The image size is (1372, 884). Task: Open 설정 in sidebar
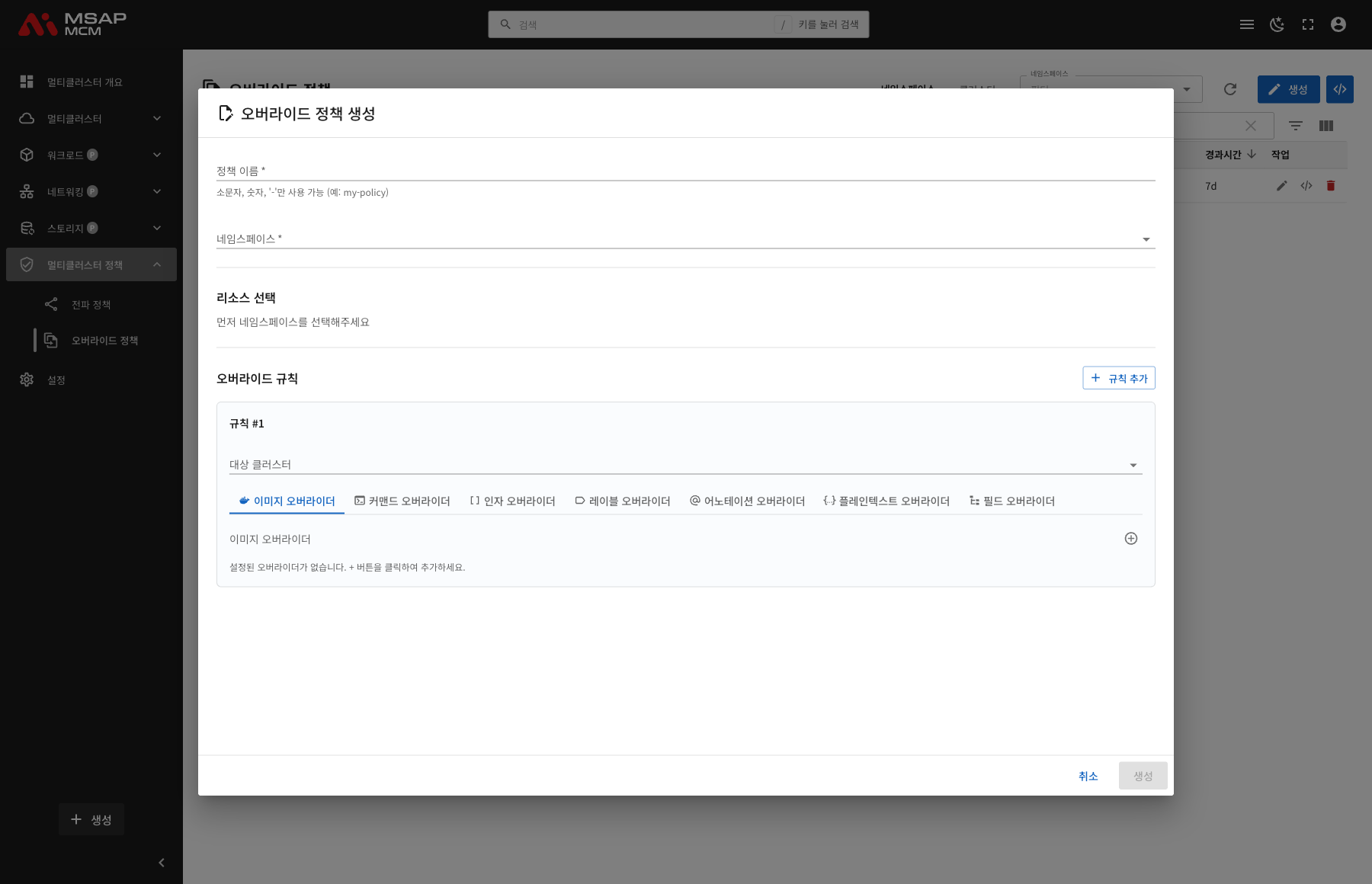tap(91, 380)
